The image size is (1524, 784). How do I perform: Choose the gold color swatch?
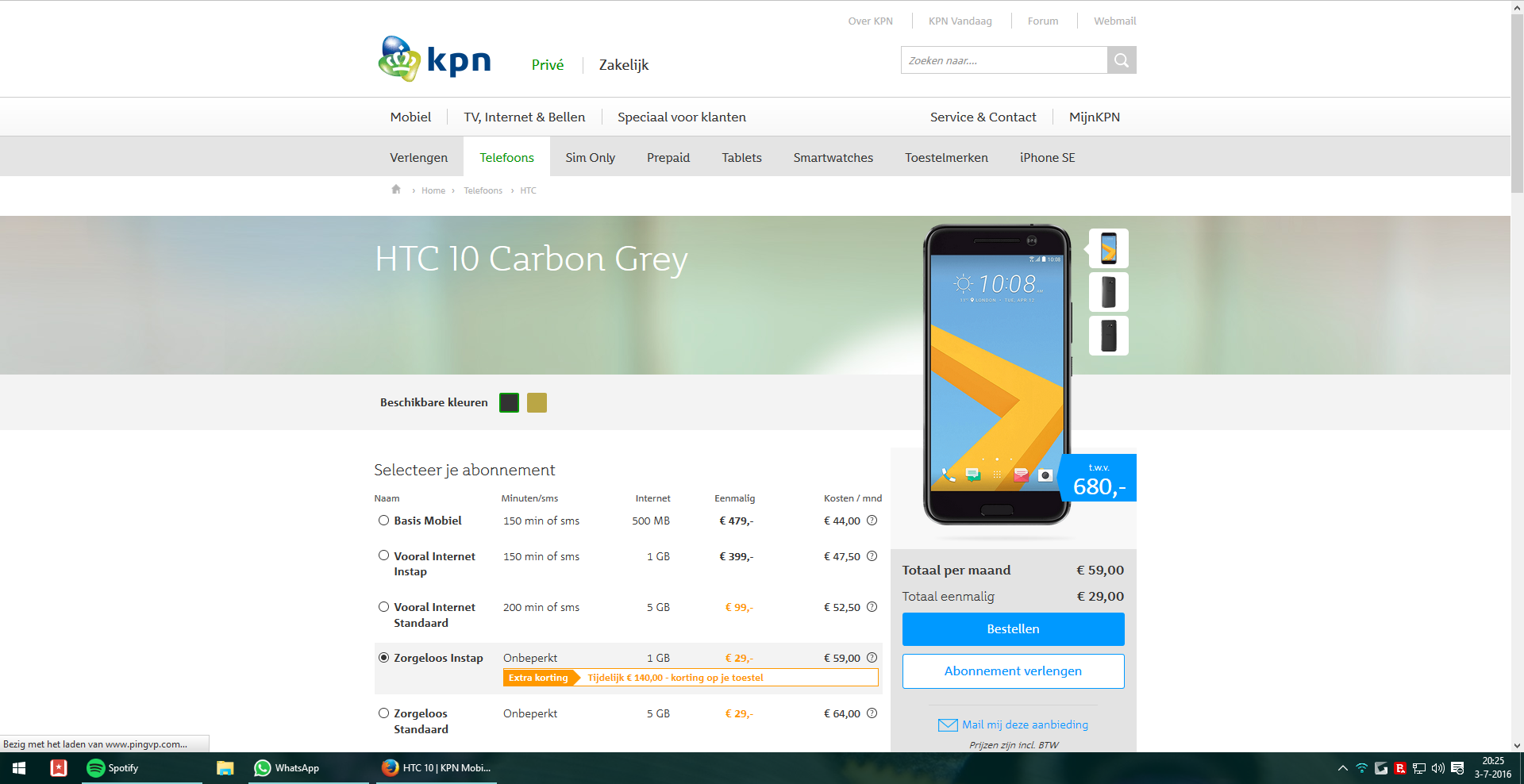click(x=537, y=403)
